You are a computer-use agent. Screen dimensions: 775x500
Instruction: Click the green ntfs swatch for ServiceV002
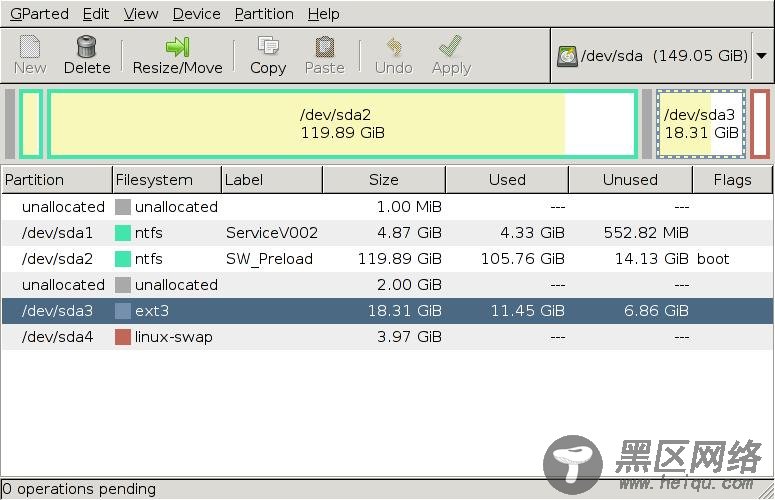click(x=123, y=233)
